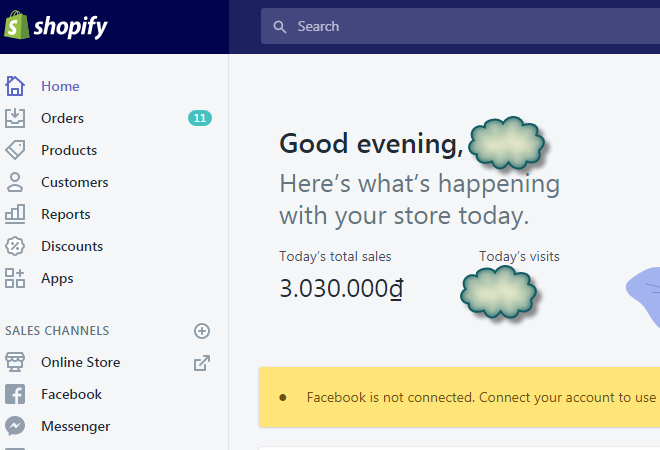This screenshot has height=450, width=660.
Task: Click the total sales value 3.030.000₫
Action: (342, 289)
